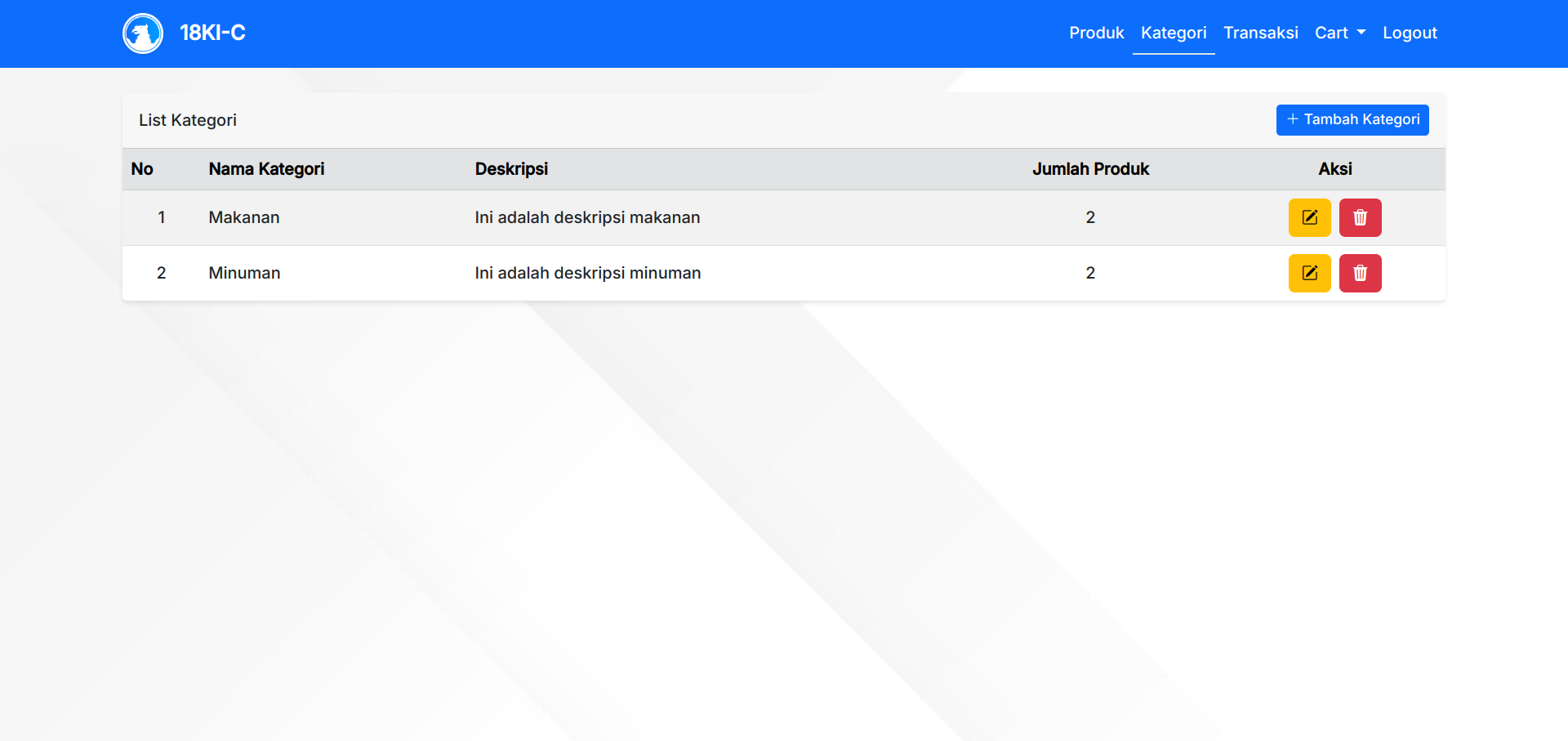Select the Kategori nav tab

click(1173, 33)
